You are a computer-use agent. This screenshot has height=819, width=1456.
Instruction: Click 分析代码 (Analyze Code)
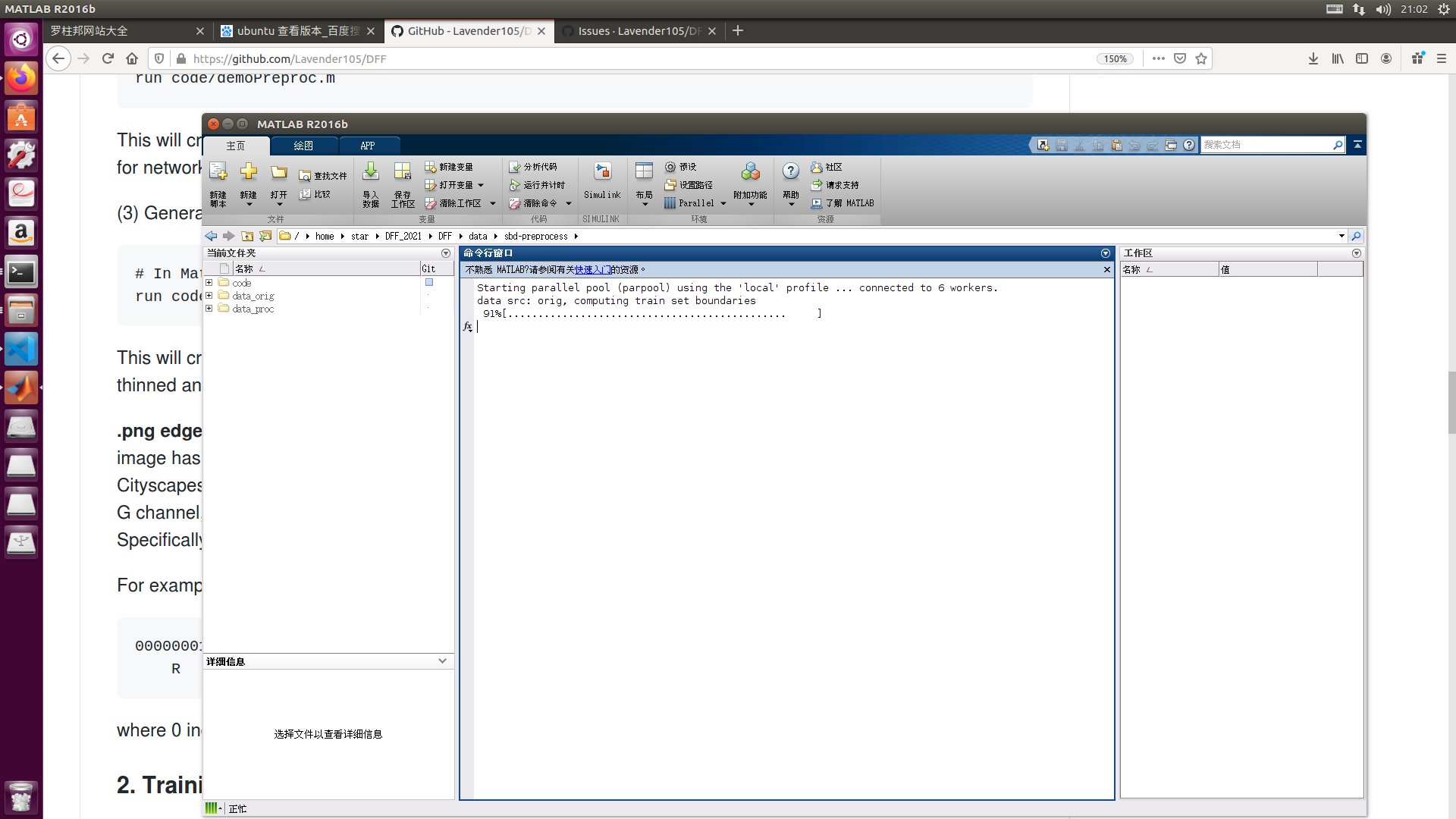[532, 167]
